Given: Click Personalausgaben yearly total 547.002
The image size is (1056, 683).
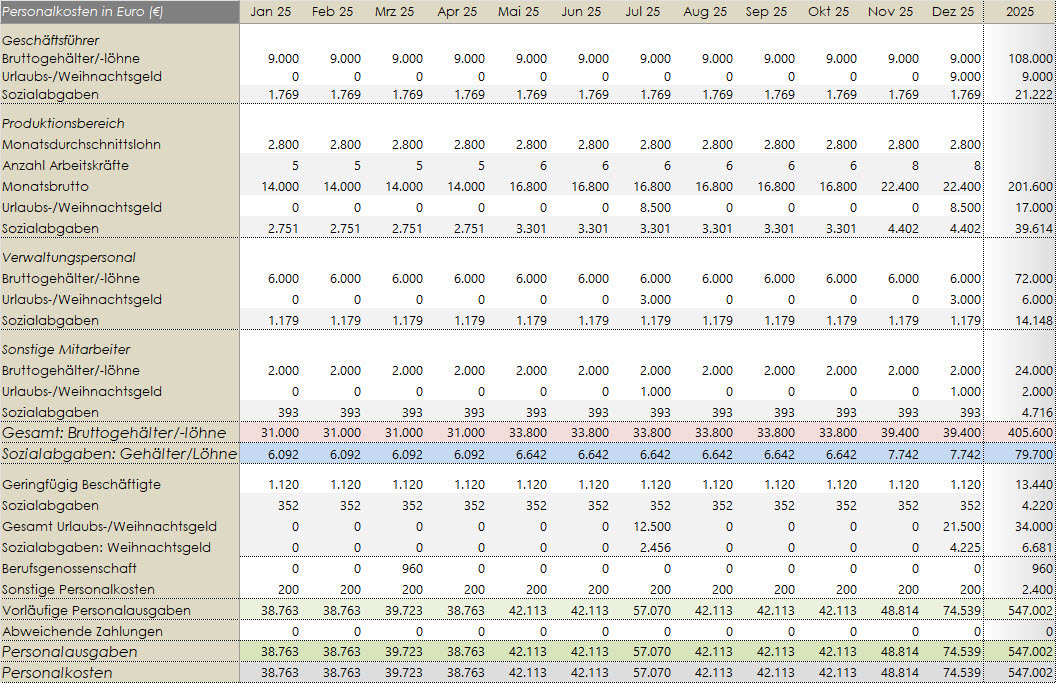Looking at the screenshot, I should click(x=1030, y=652).
